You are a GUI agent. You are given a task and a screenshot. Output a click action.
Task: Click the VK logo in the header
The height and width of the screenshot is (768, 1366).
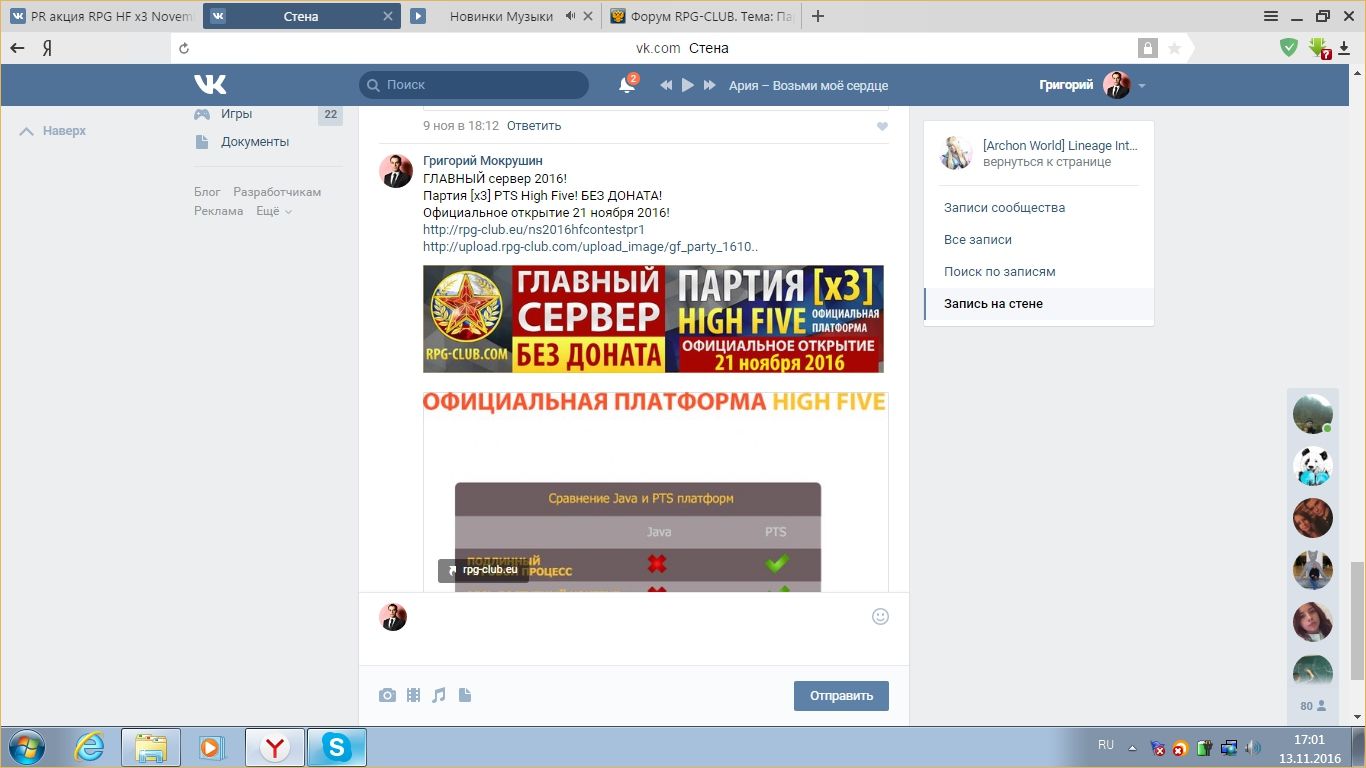click(210, 85)
